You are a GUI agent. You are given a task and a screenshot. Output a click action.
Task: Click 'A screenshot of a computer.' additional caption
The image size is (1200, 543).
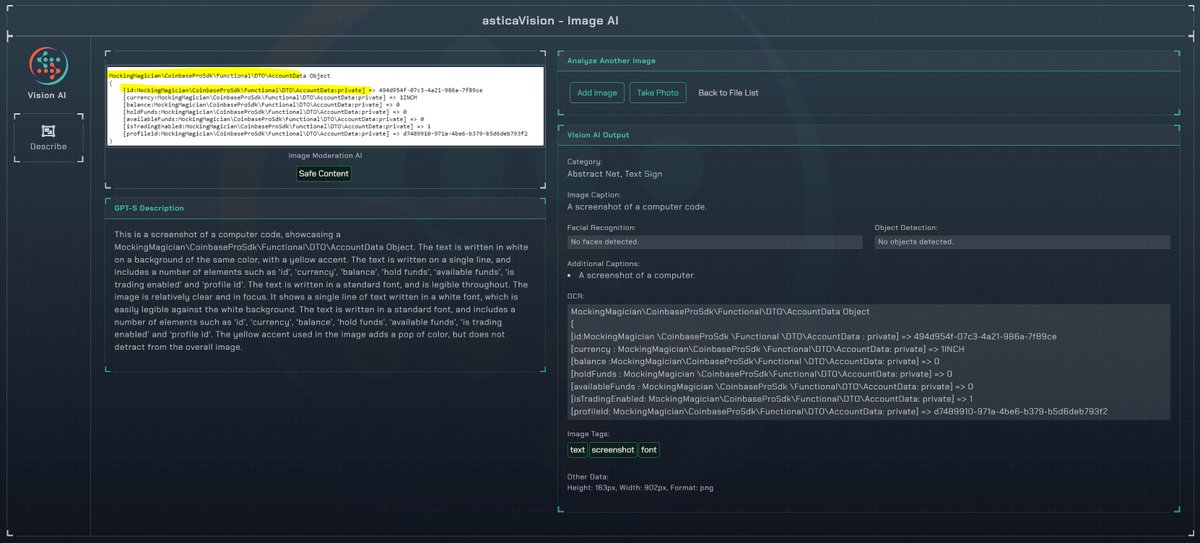(637, 275)
